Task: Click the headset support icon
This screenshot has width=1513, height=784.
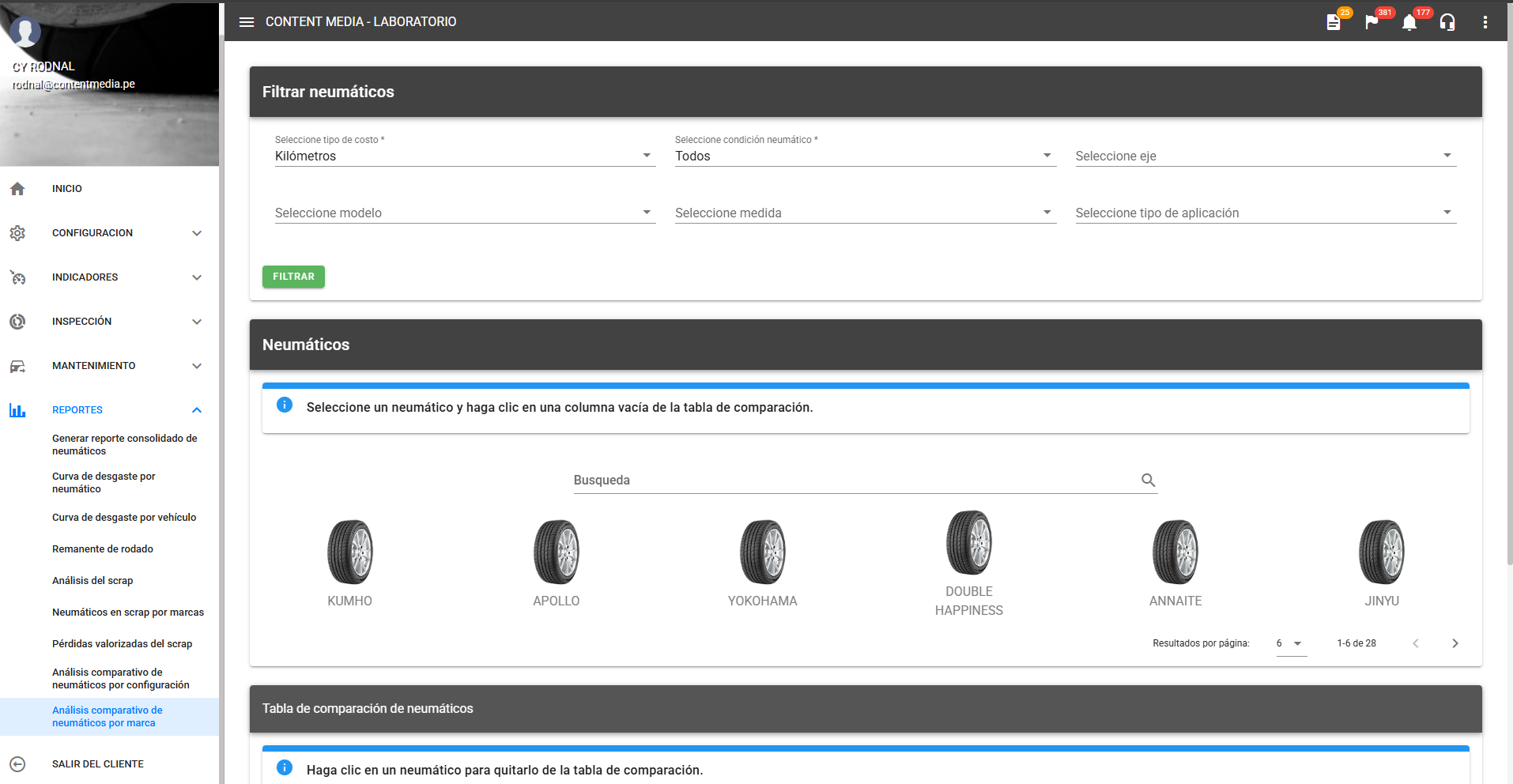Action: 1447,22
